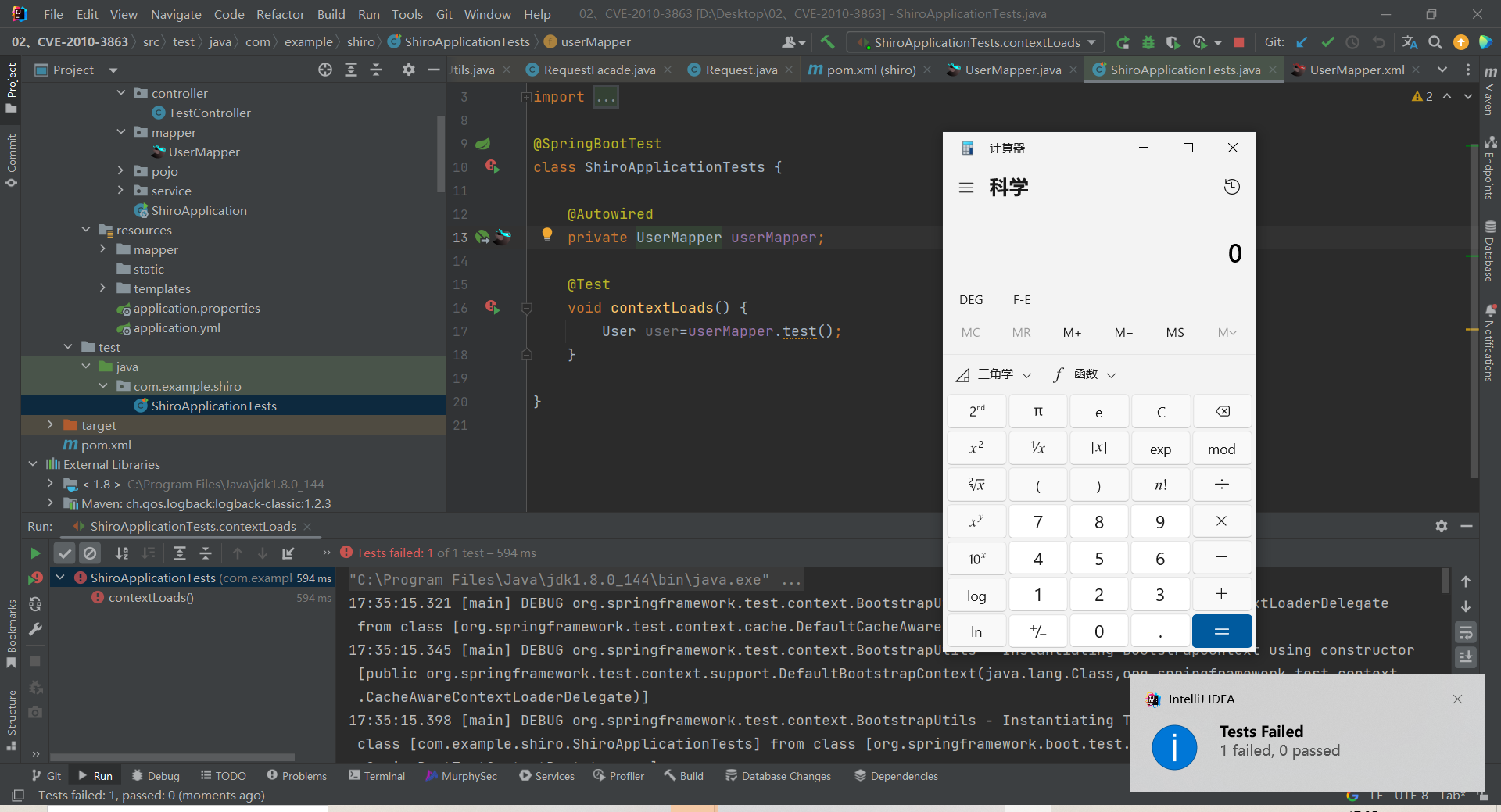Open Services tool window button
Image resolution: width=1501 pixels, height=812 pixels.
(x=546, y=776)
